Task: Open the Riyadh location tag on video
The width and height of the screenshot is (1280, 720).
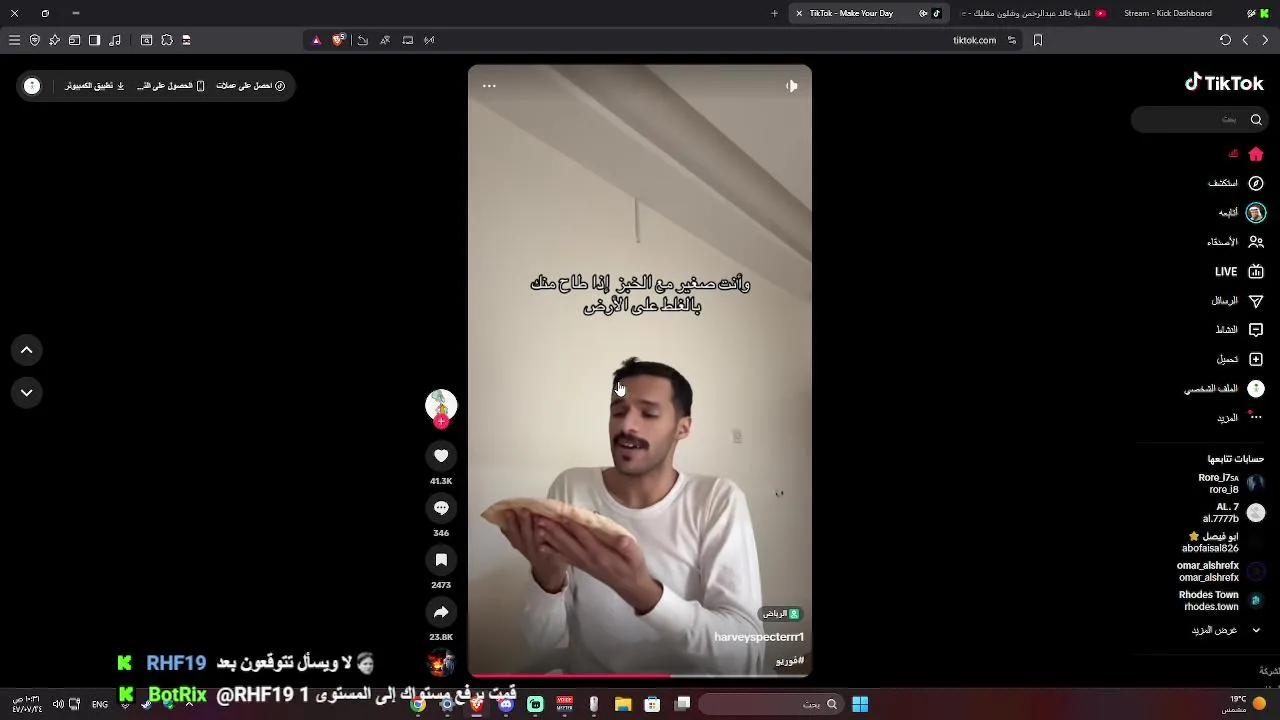Action: (782, 614)
